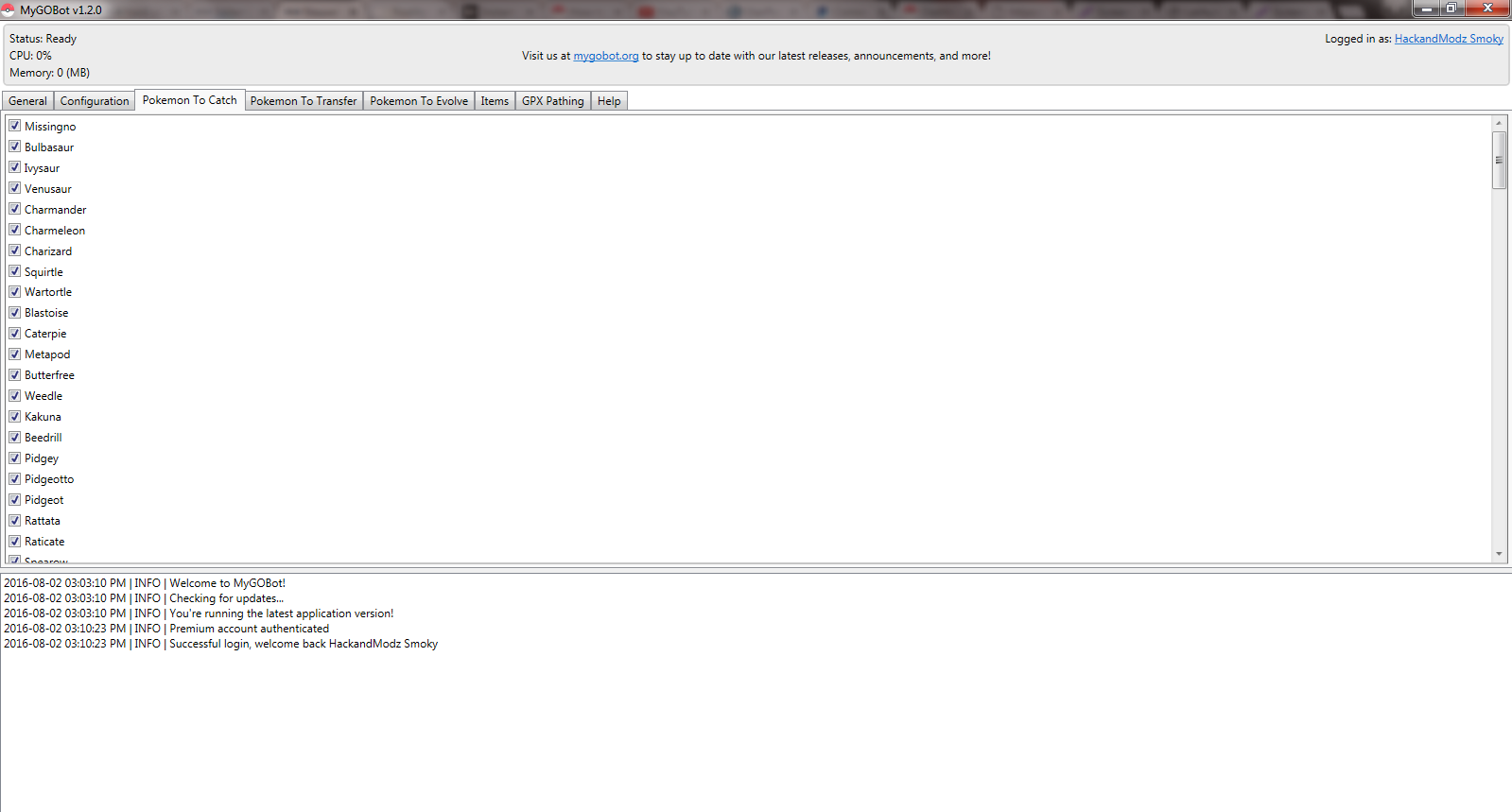This screenshot has height=812, width=1512.
Task: Click the MyGOBot v1.2.0 title text
Action: point(61,10)
